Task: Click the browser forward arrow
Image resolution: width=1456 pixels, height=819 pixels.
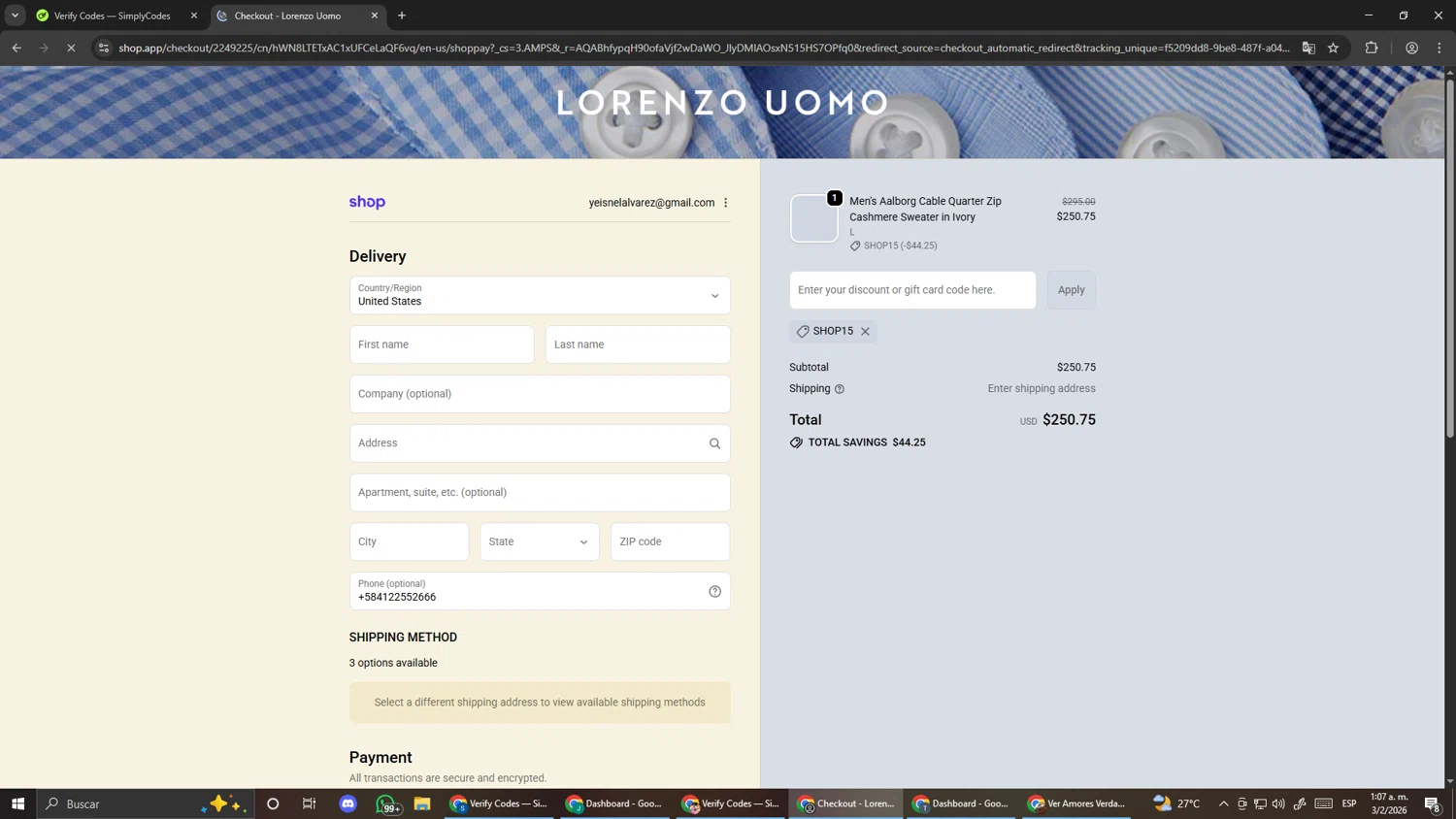Action: (x=44, y=48)
